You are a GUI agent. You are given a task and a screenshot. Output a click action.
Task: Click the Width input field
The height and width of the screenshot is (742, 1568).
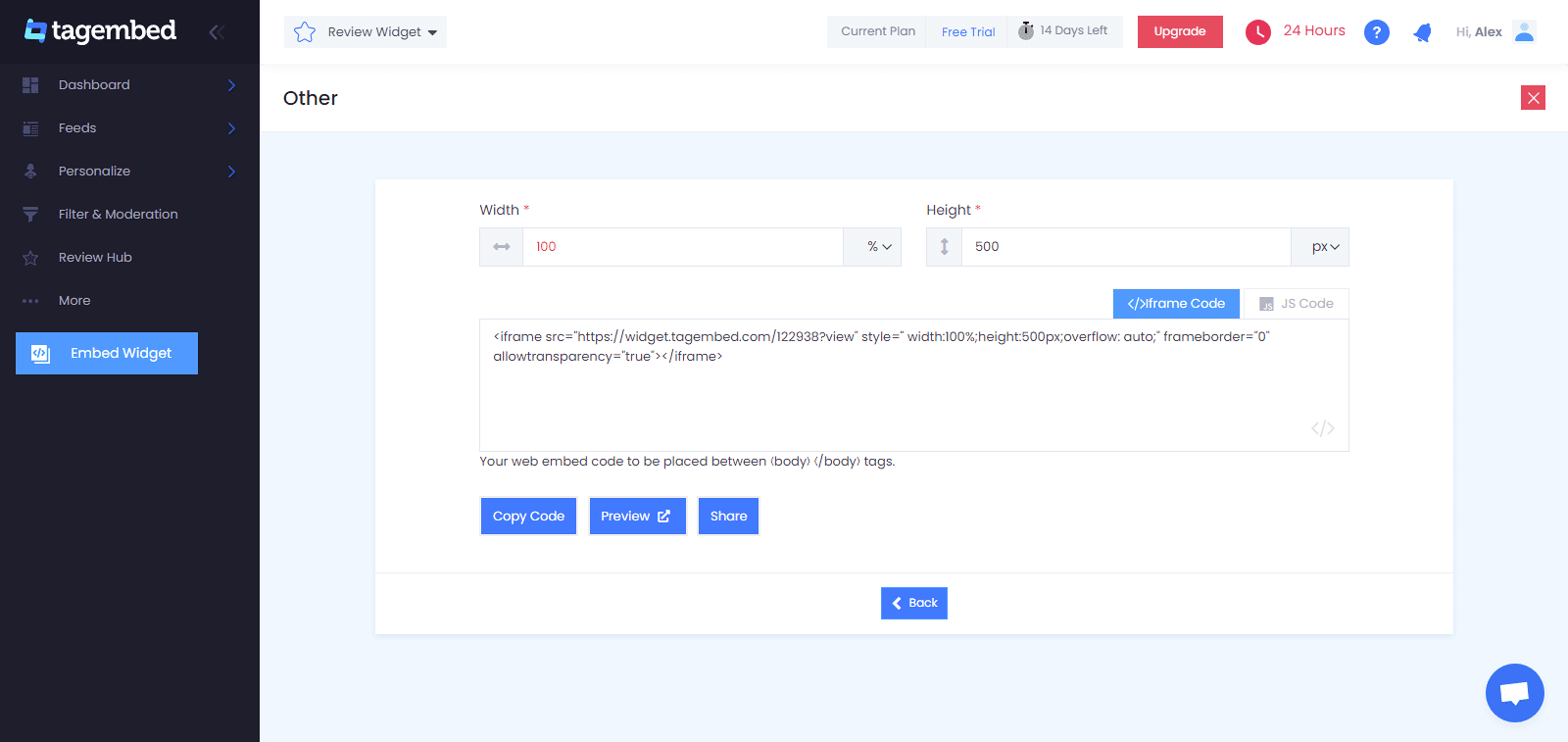(x=682, y=247)
